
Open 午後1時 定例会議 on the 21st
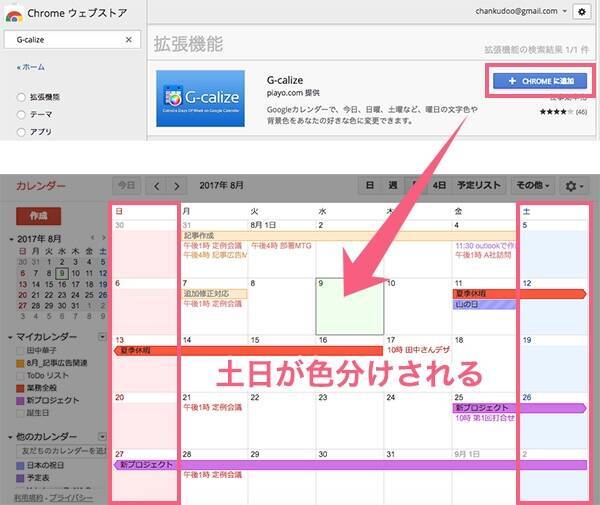212,407
